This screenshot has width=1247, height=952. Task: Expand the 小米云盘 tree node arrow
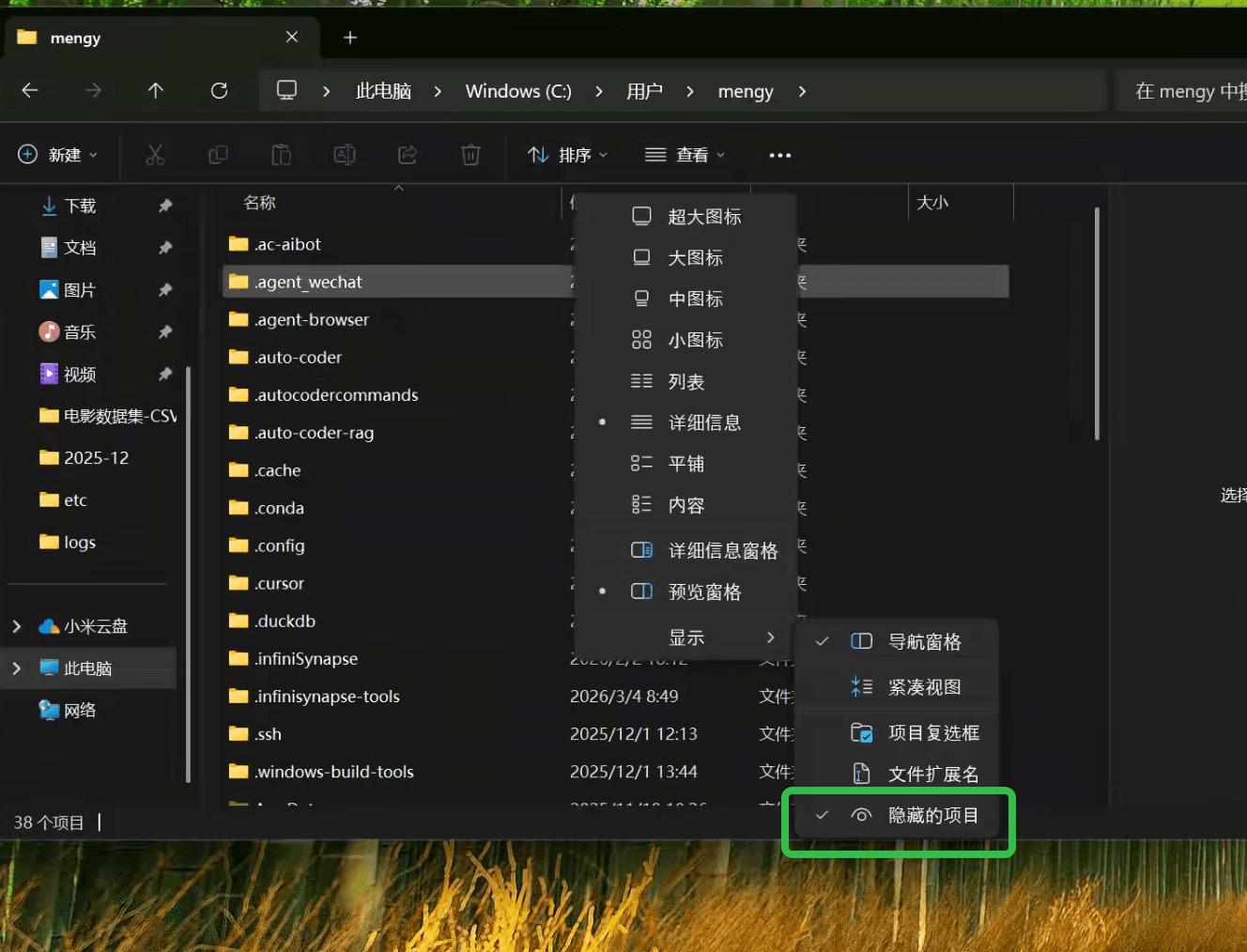click(x=17, y=626)
